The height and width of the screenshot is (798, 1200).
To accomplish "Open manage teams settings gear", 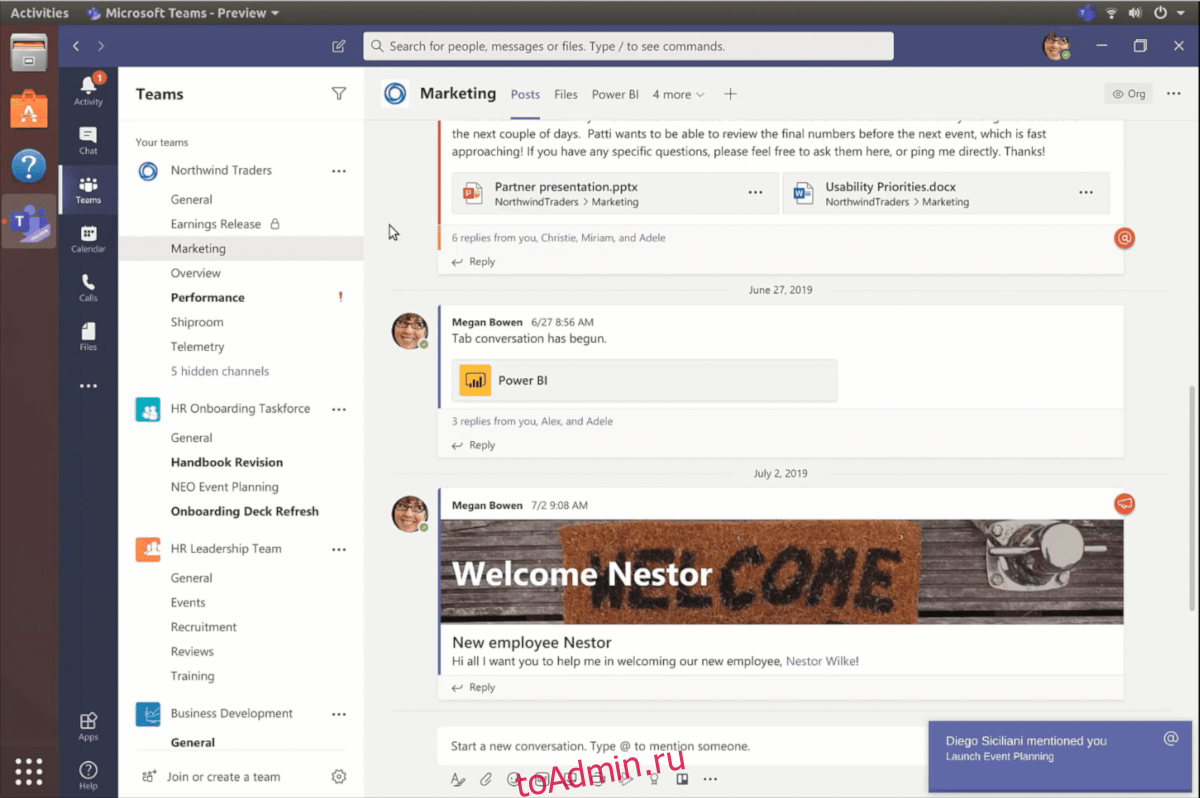I will pyautogui.click(x=339, y=777).
